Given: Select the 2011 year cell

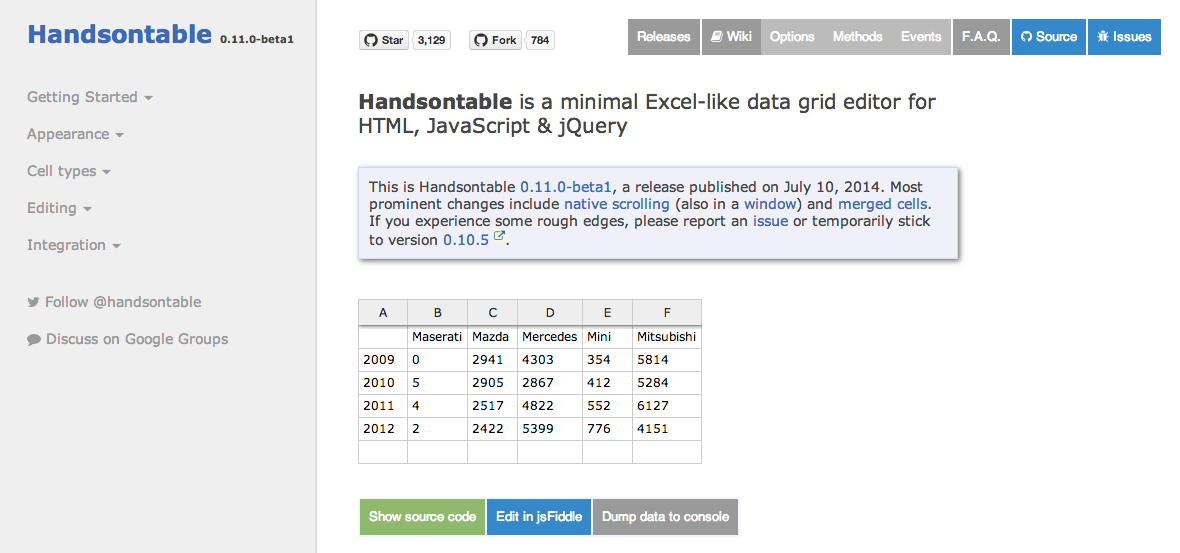Looking at the screenshot, I should (383, 406).
